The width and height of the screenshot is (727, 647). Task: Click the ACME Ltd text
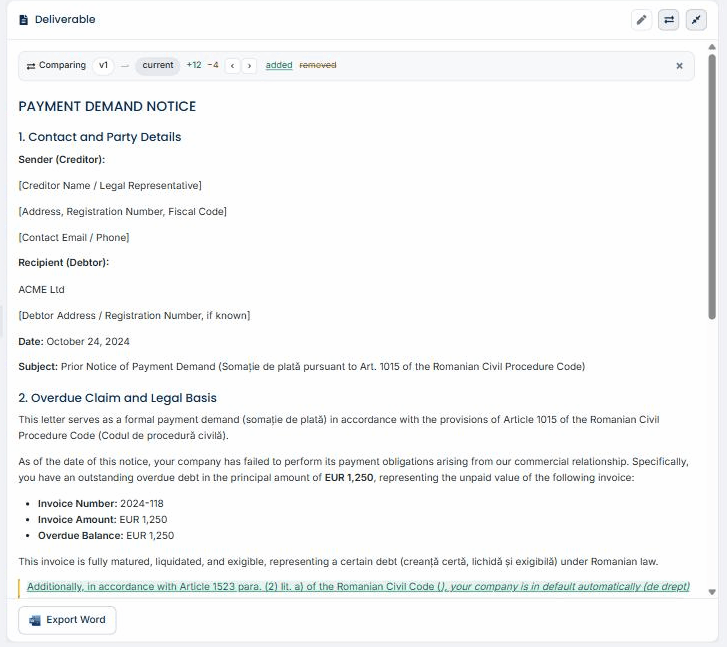pyautogui.click(x=41, y=289)
